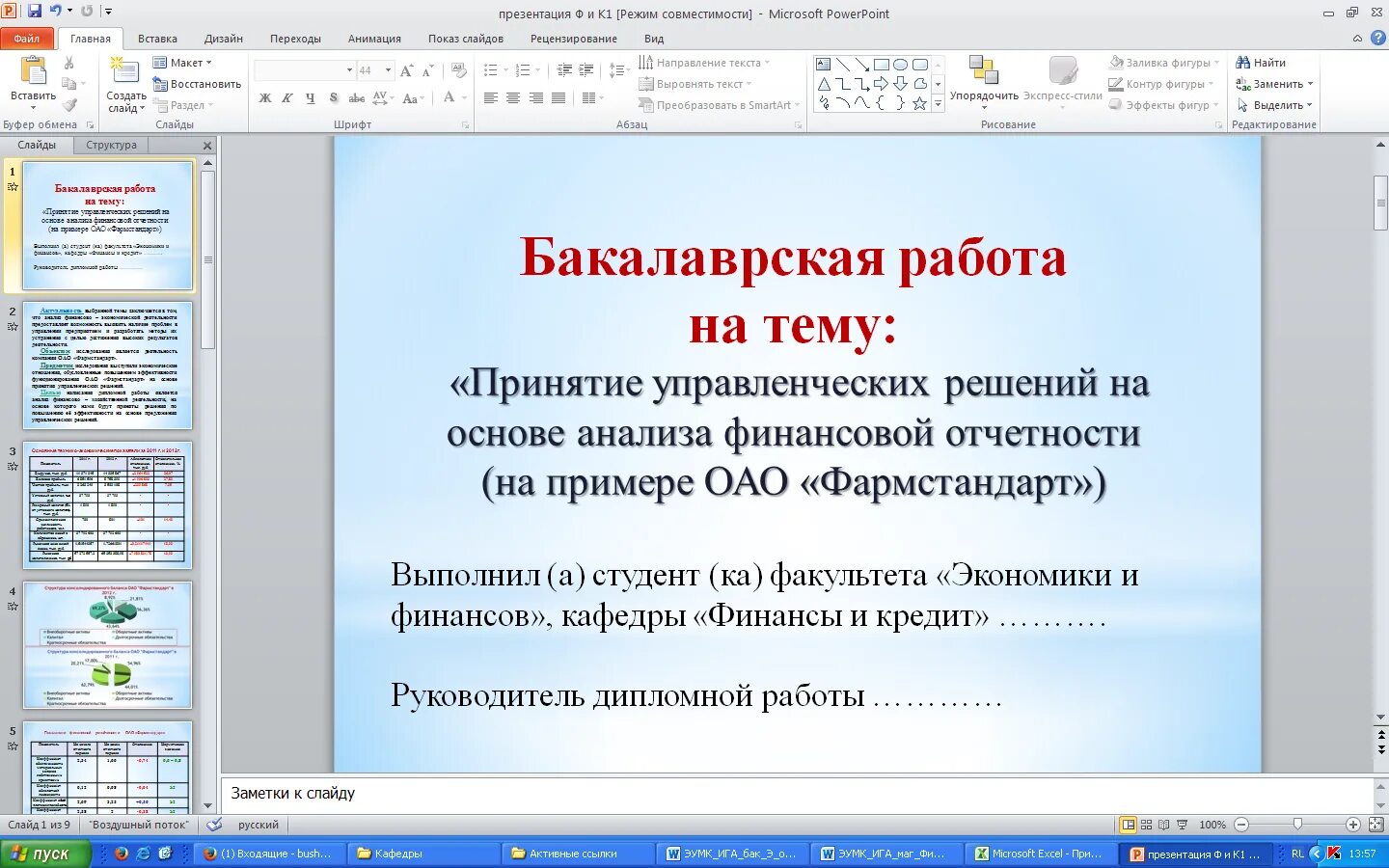The width and height of the screenshot is (1389, 868).
Task: Switch to Slide Sorter view icon
Action: click(x=1146, y=825)
